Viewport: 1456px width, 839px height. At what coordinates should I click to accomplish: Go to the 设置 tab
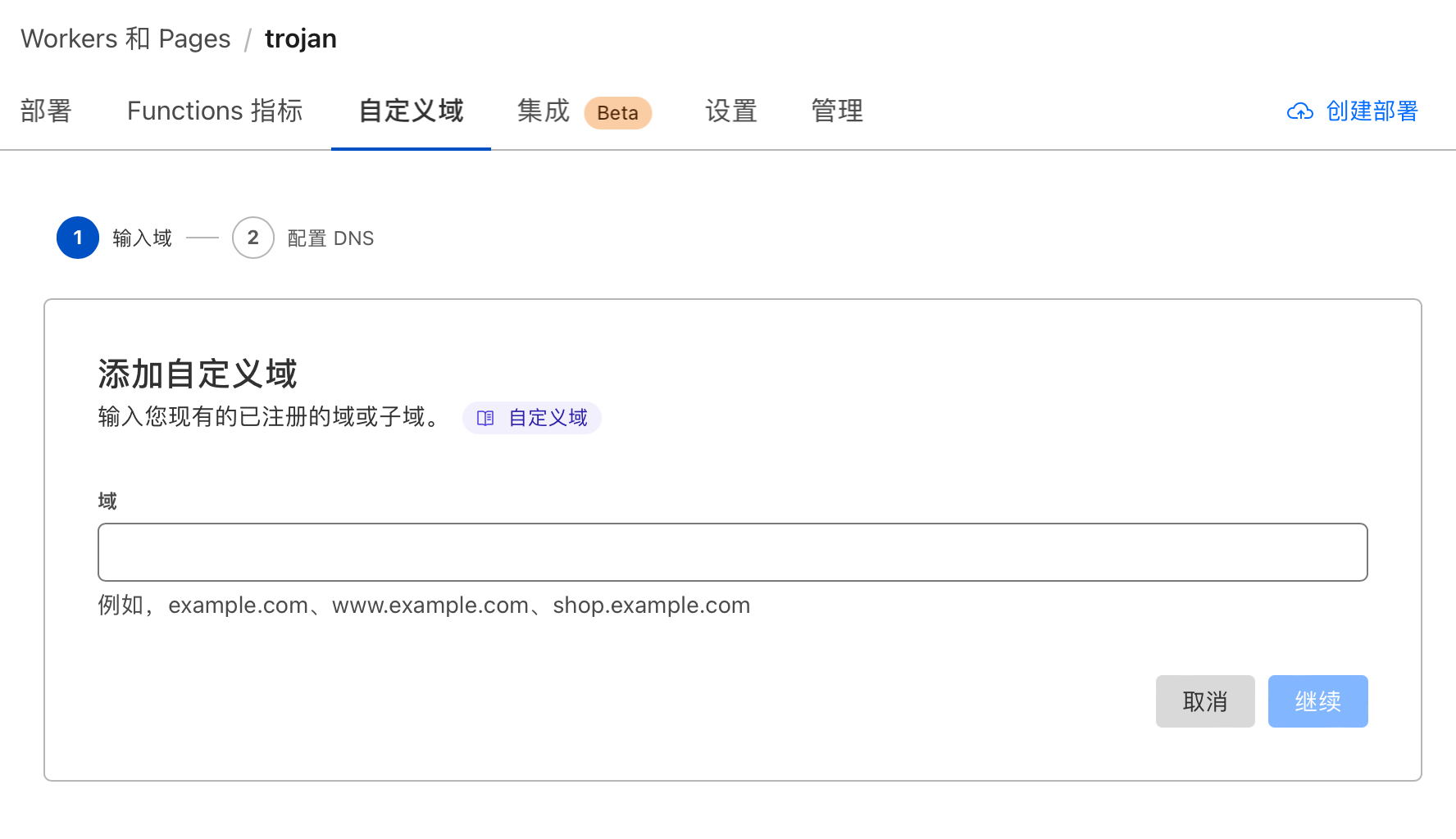click(730, 111)
